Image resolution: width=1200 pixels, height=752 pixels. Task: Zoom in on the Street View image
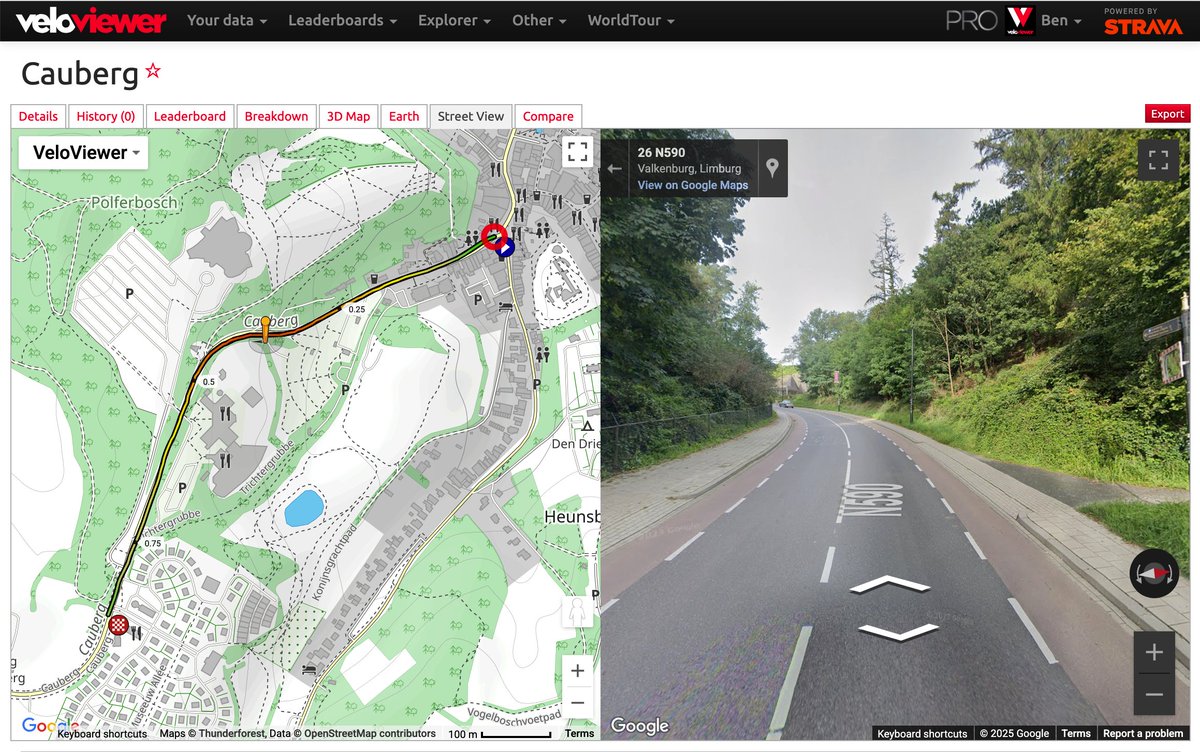(x=1154, y=652)
